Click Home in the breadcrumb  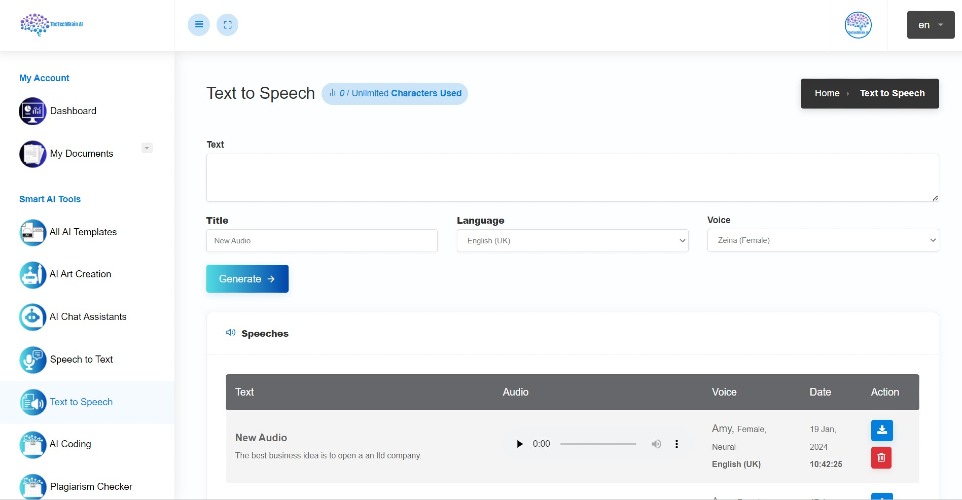[826, 93]
